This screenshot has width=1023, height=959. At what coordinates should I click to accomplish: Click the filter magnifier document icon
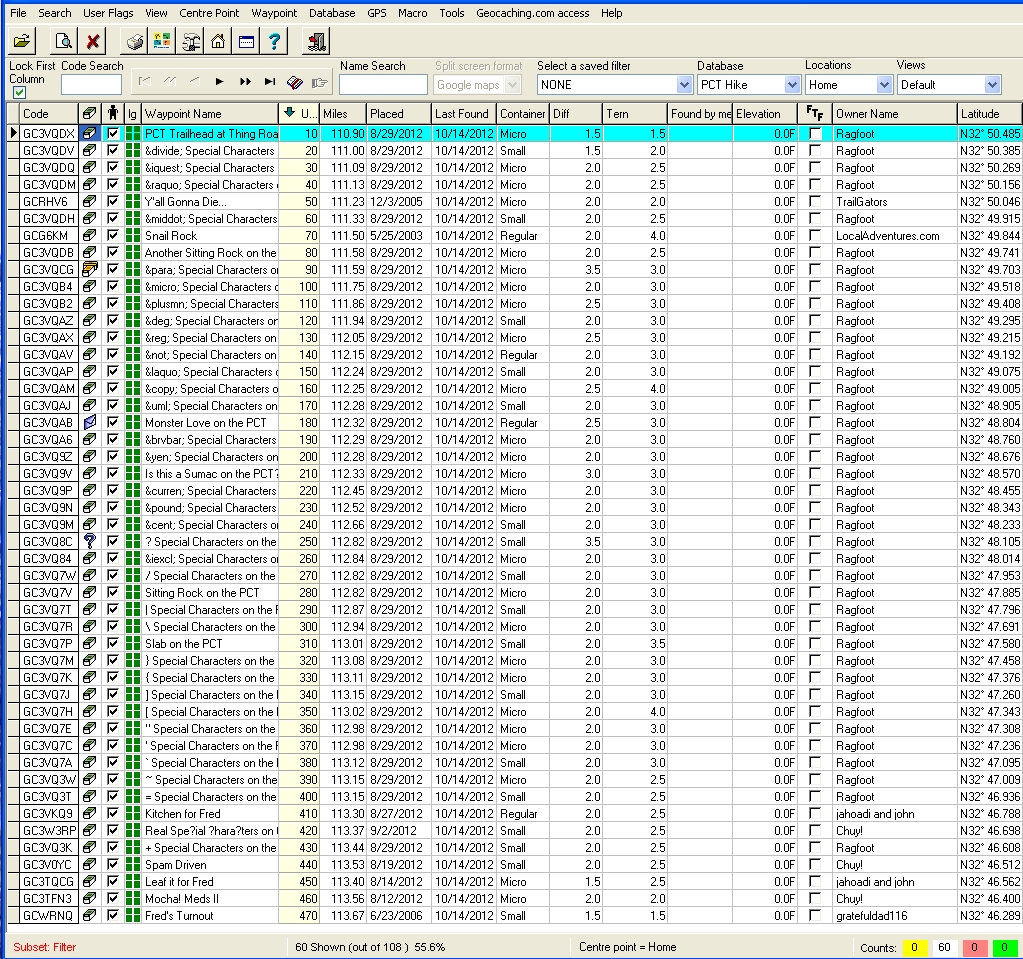[64, 42]
